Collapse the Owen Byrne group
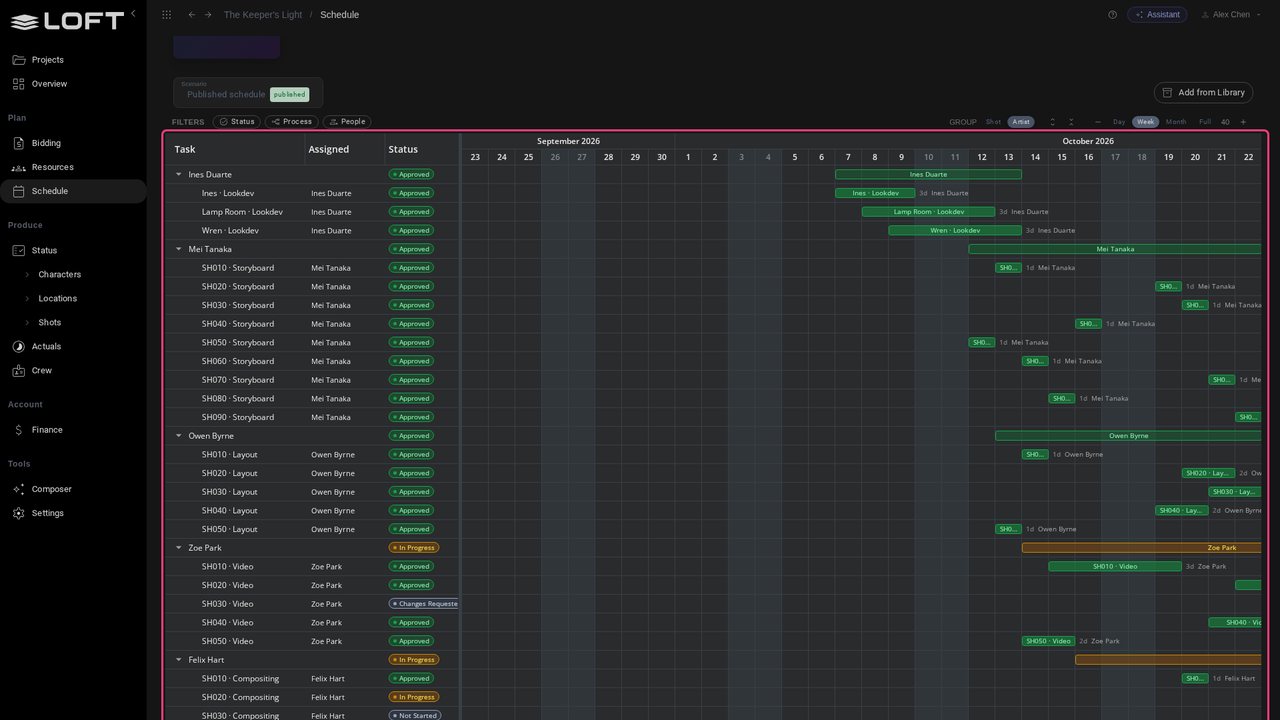The height and width of the screenshot is (720, 1280). coord(179,436)
